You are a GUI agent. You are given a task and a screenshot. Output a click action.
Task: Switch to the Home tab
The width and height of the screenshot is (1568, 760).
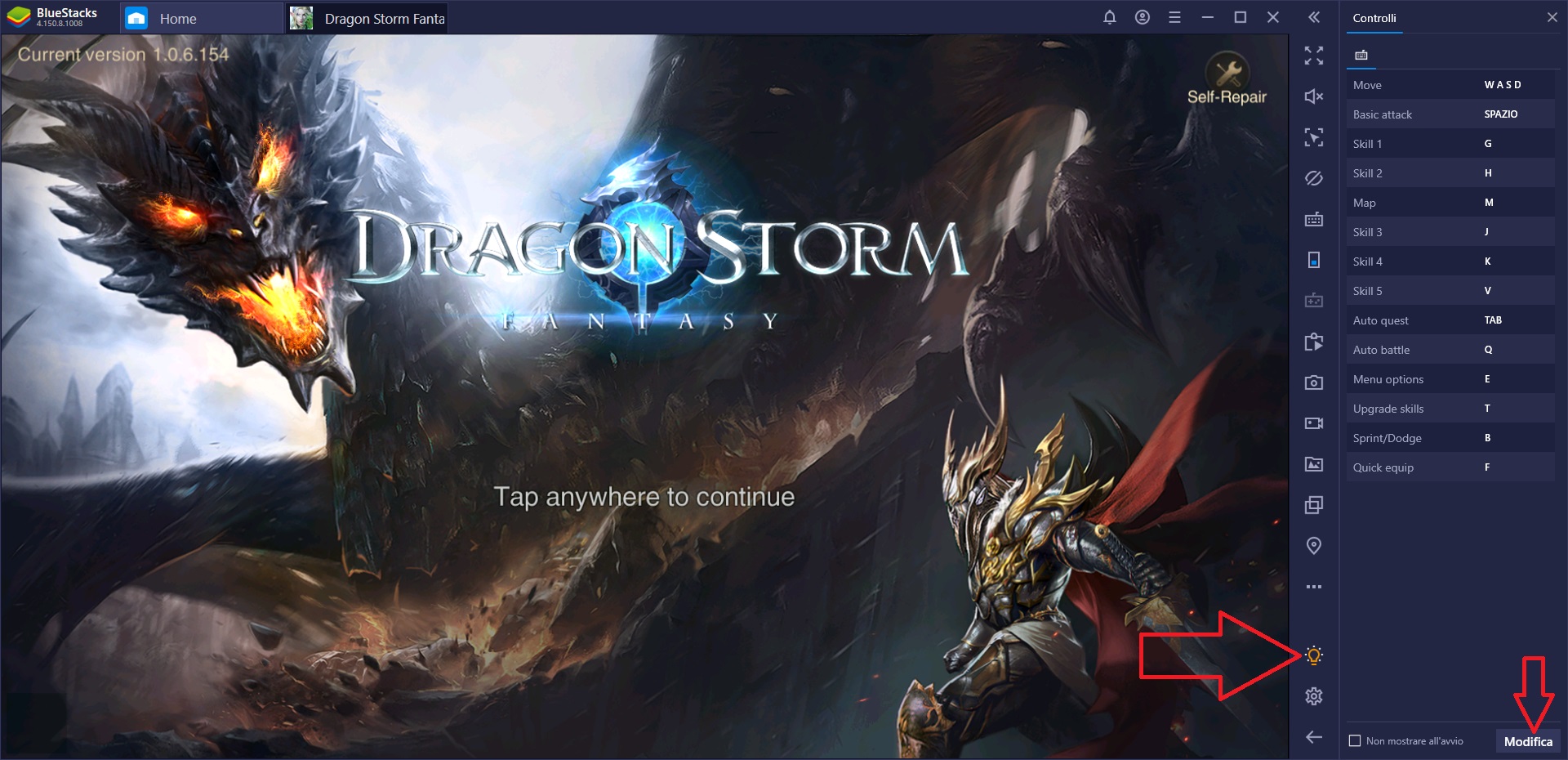click(202, 18)
